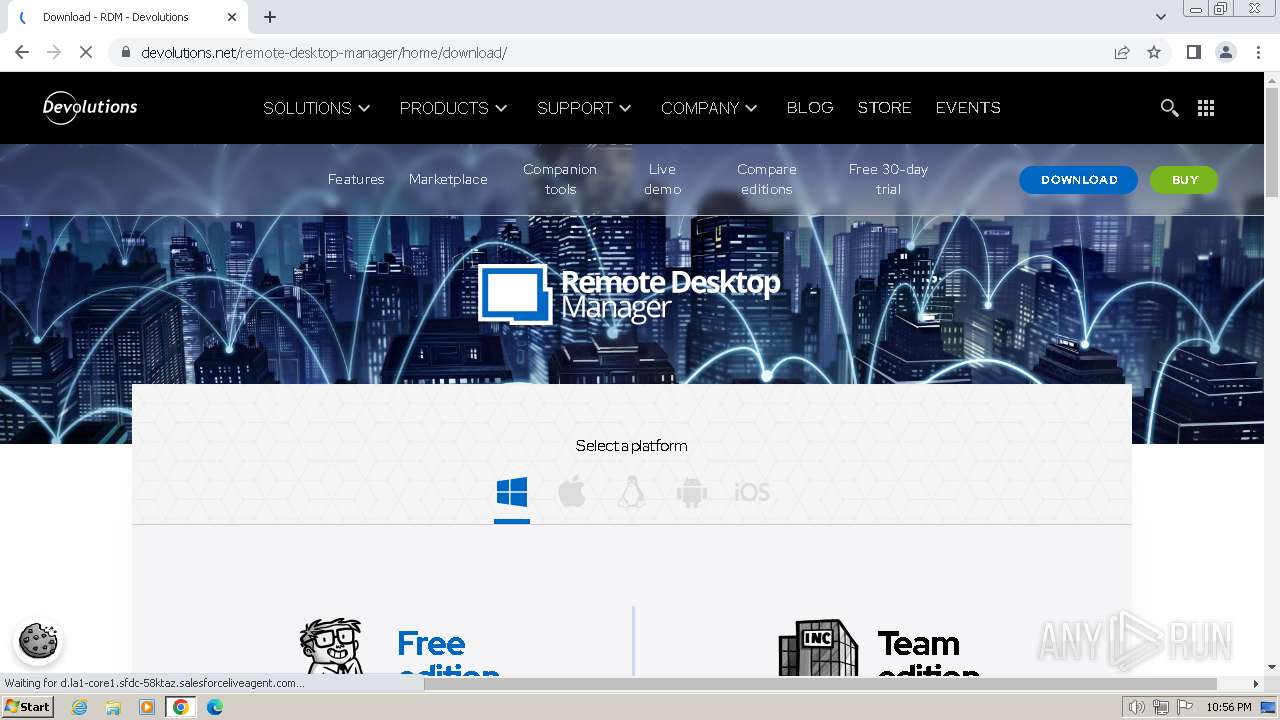Open cookie preferences icon
Image resolution: width=1280 pixels, height=720 pixels.
[x=38, y=641]
